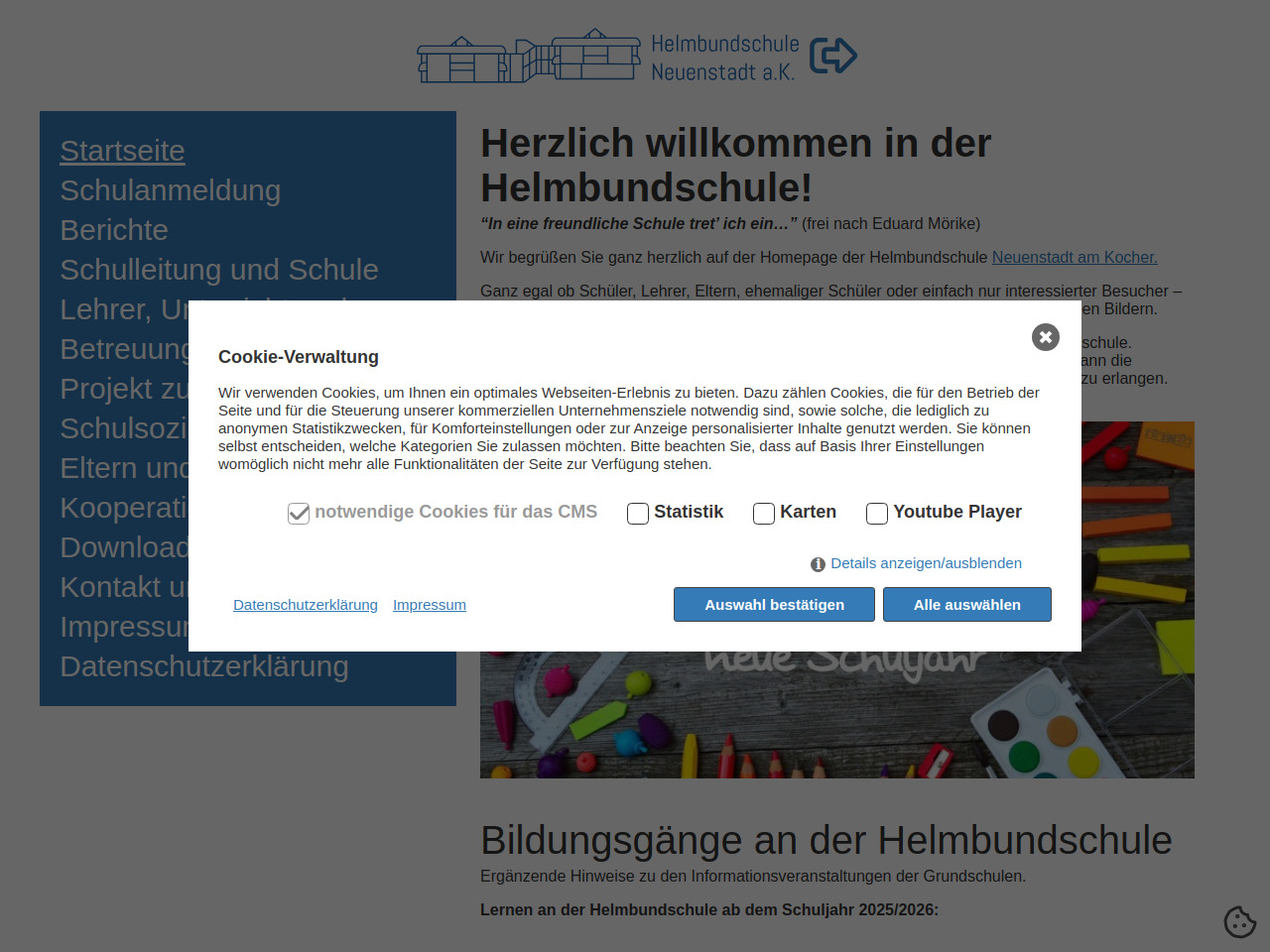
Task: Enable the Karten cookie checkbox
Action: tap(764, 514)
